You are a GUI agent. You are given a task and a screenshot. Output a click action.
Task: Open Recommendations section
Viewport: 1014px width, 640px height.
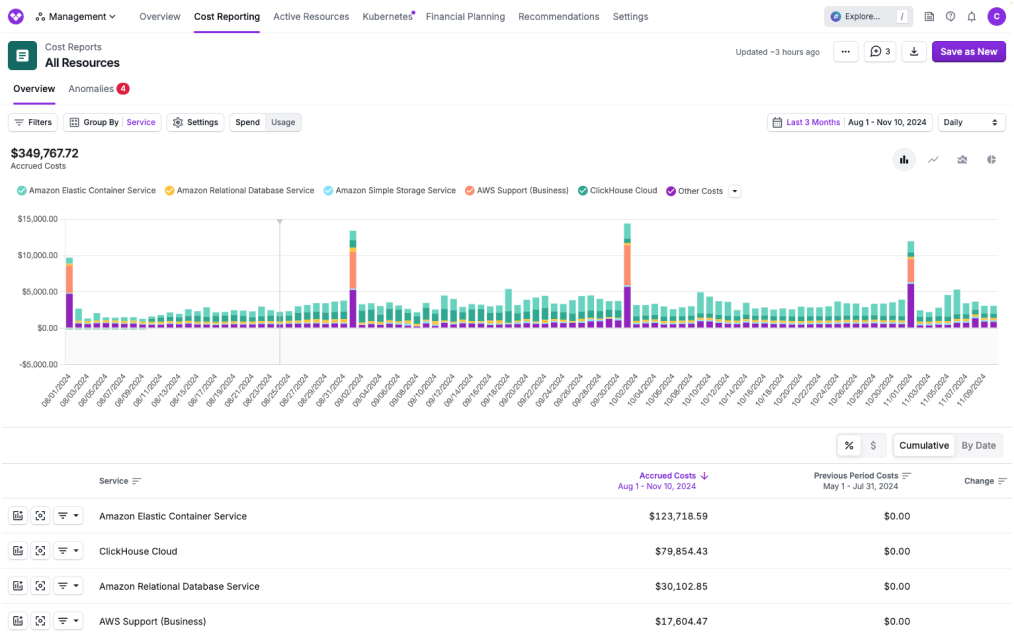[x=559, y=17]
